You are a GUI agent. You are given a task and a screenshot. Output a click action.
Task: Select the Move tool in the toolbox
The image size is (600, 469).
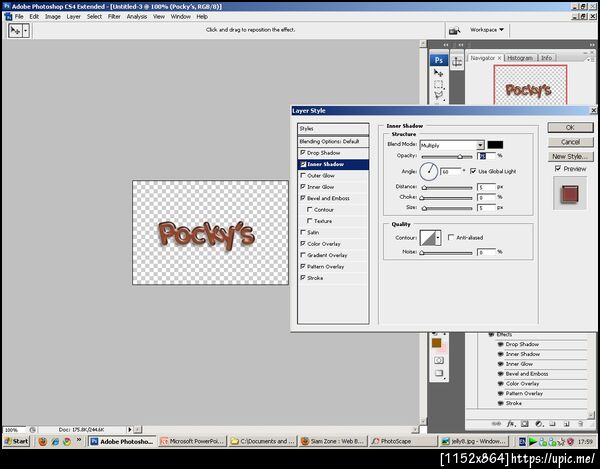pyautogui.click(x=439, y=72)
